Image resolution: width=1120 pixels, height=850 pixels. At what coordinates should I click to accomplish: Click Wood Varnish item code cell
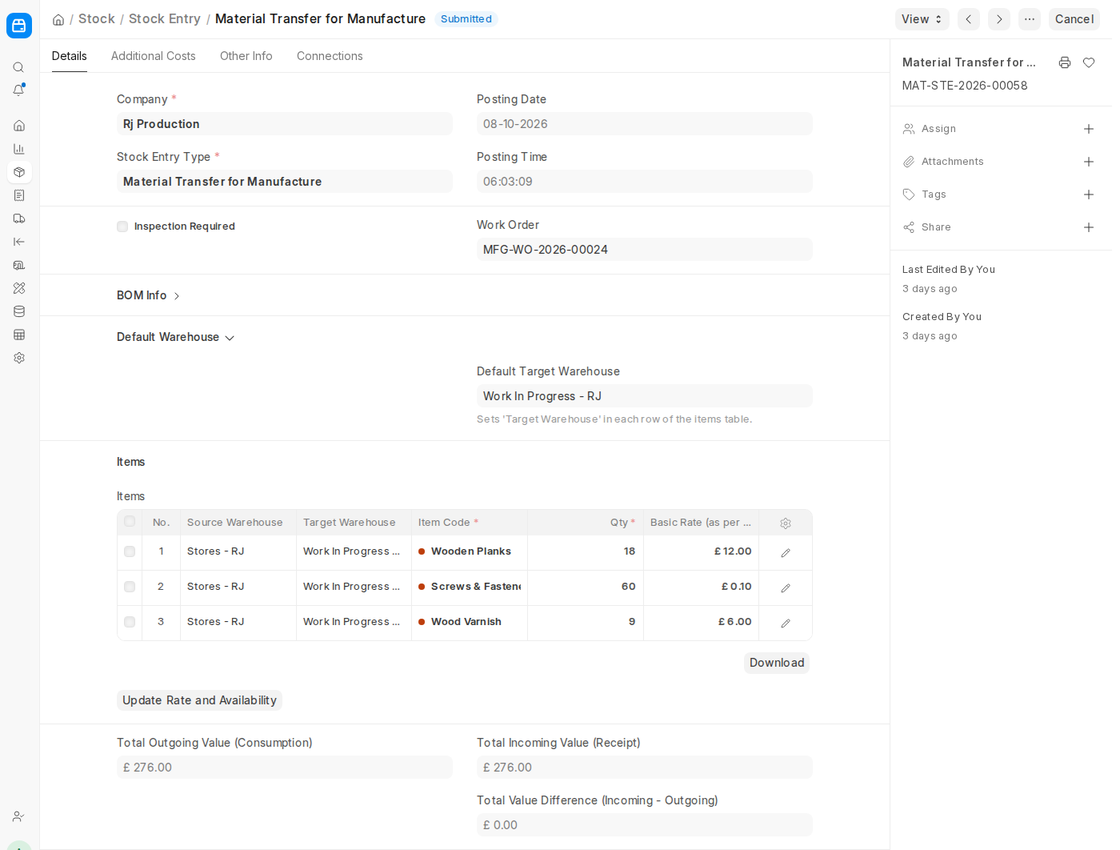pos(469,622)
